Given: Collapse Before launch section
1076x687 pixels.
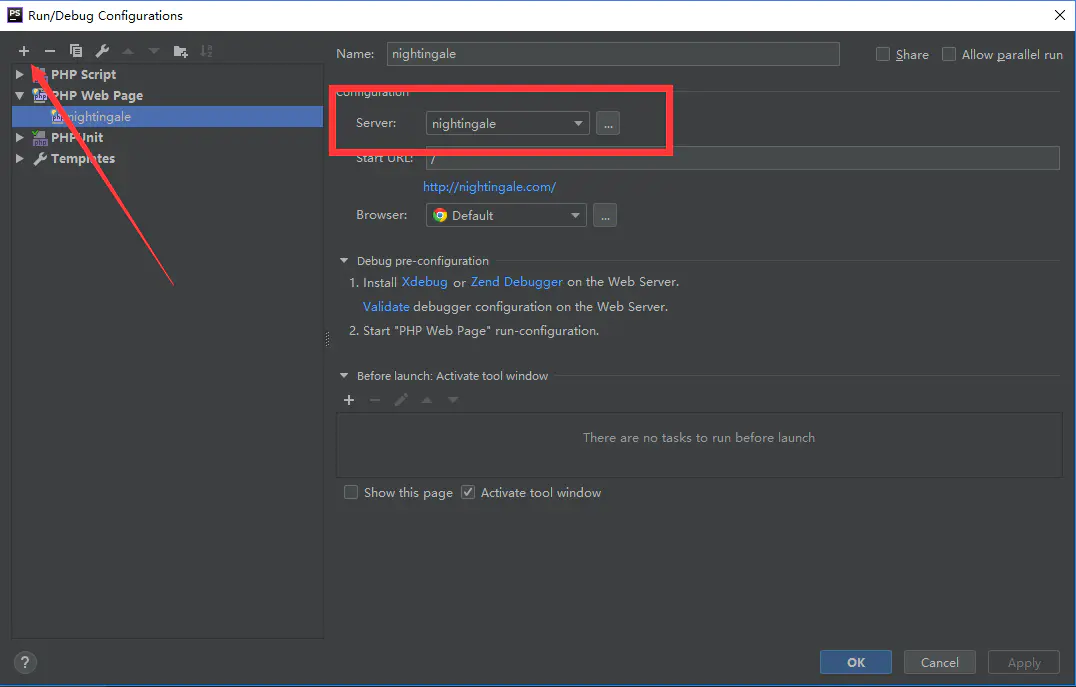Looking at the screenshot, I should tap(344, 376).
